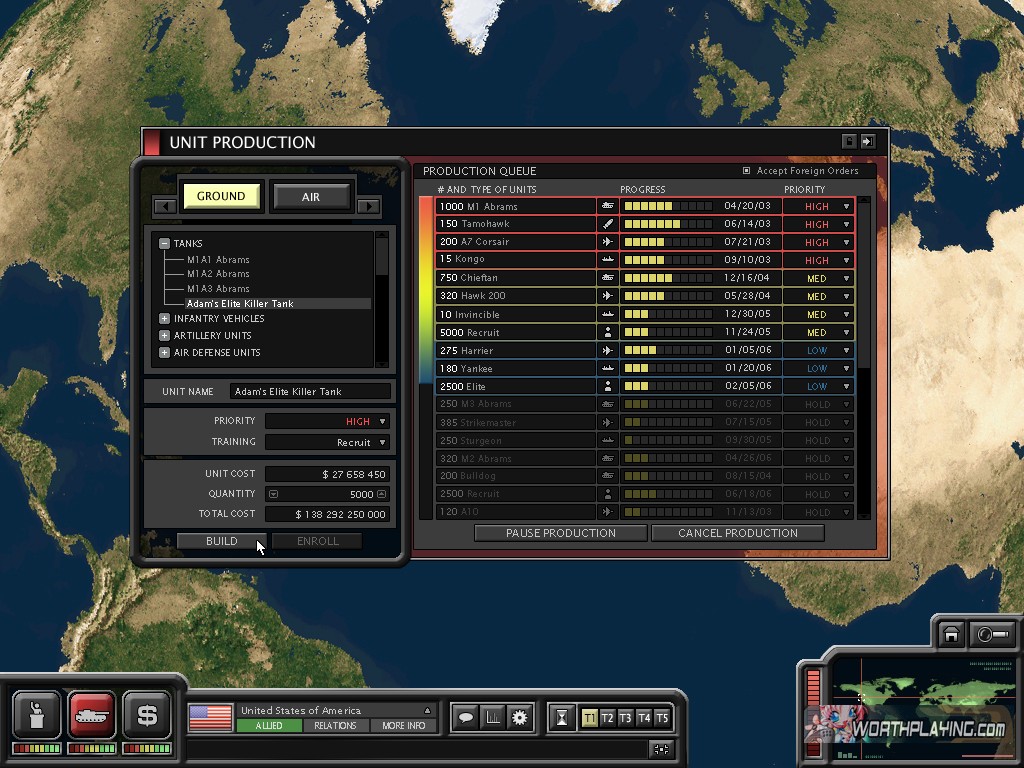1024x768 pixels.
Task: Click the Unit Name input field
Action: pos(310,392)
